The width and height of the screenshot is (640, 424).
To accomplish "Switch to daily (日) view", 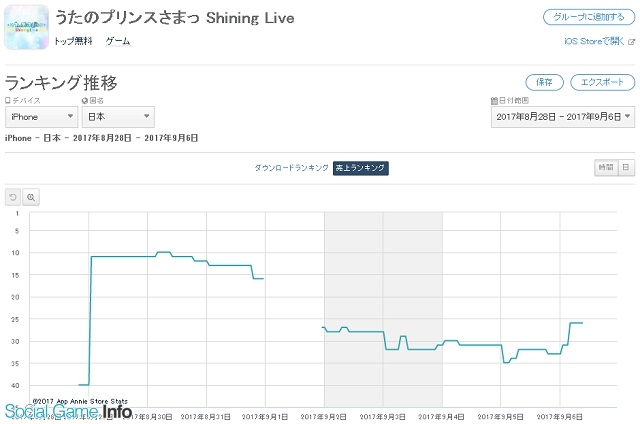I will tap(626, 167).
